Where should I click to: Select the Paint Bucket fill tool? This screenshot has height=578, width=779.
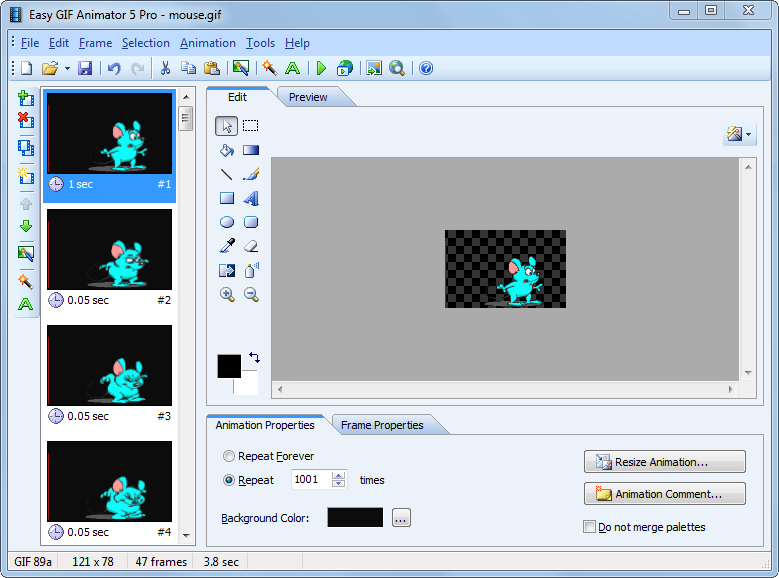coord(227,150)
